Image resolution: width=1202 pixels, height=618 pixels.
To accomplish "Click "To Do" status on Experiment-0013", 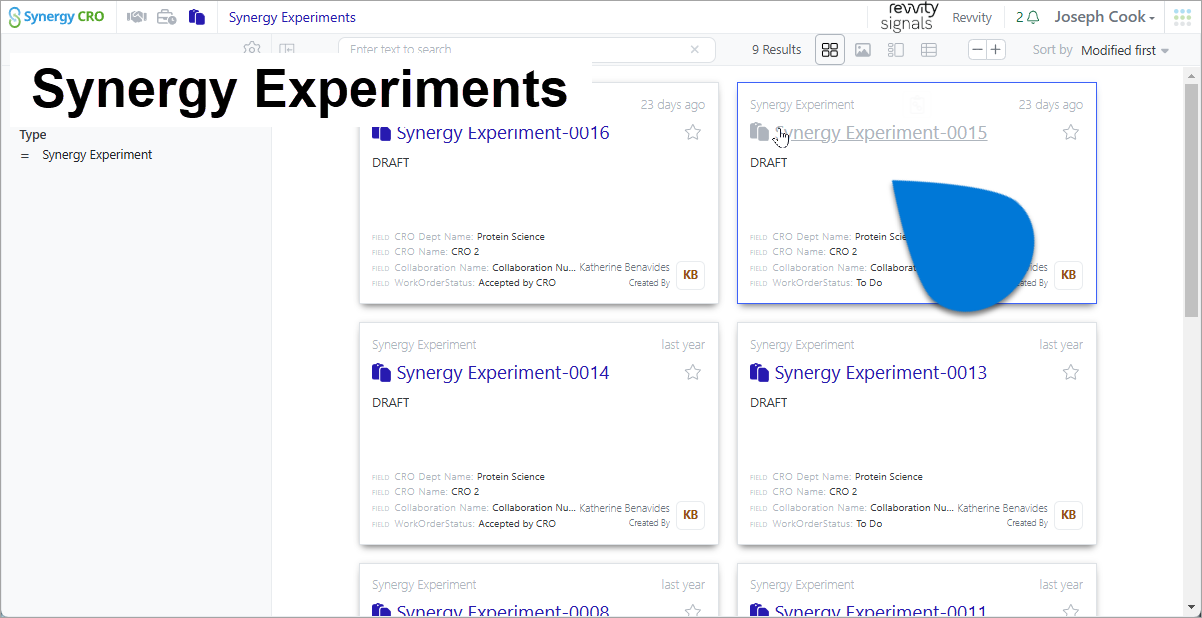I will (x=869, y=523).
